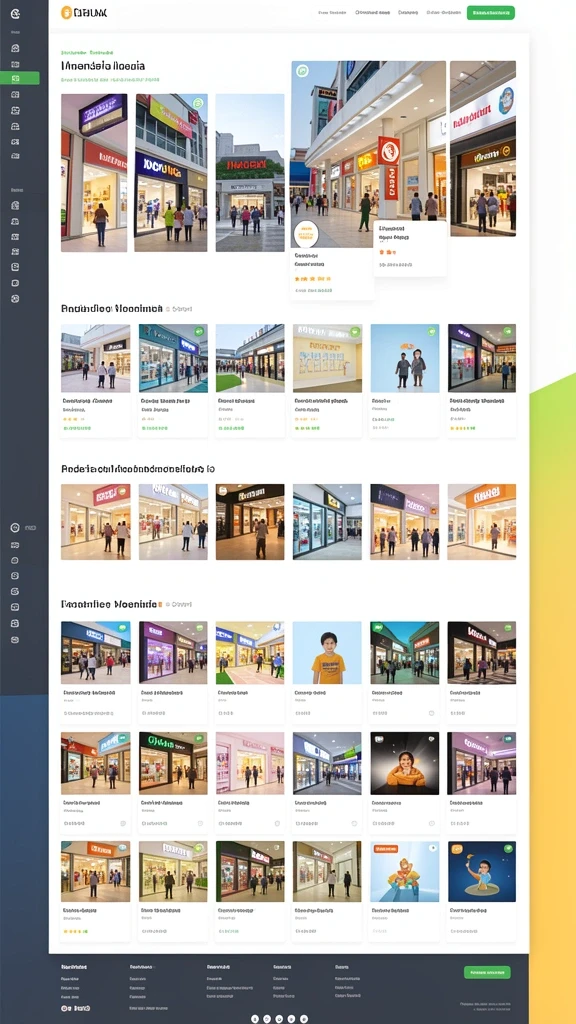Click the rightmost round social icon in the footer
Viewport: 576px width, 1024px height.
click(x=303, y=1018)
